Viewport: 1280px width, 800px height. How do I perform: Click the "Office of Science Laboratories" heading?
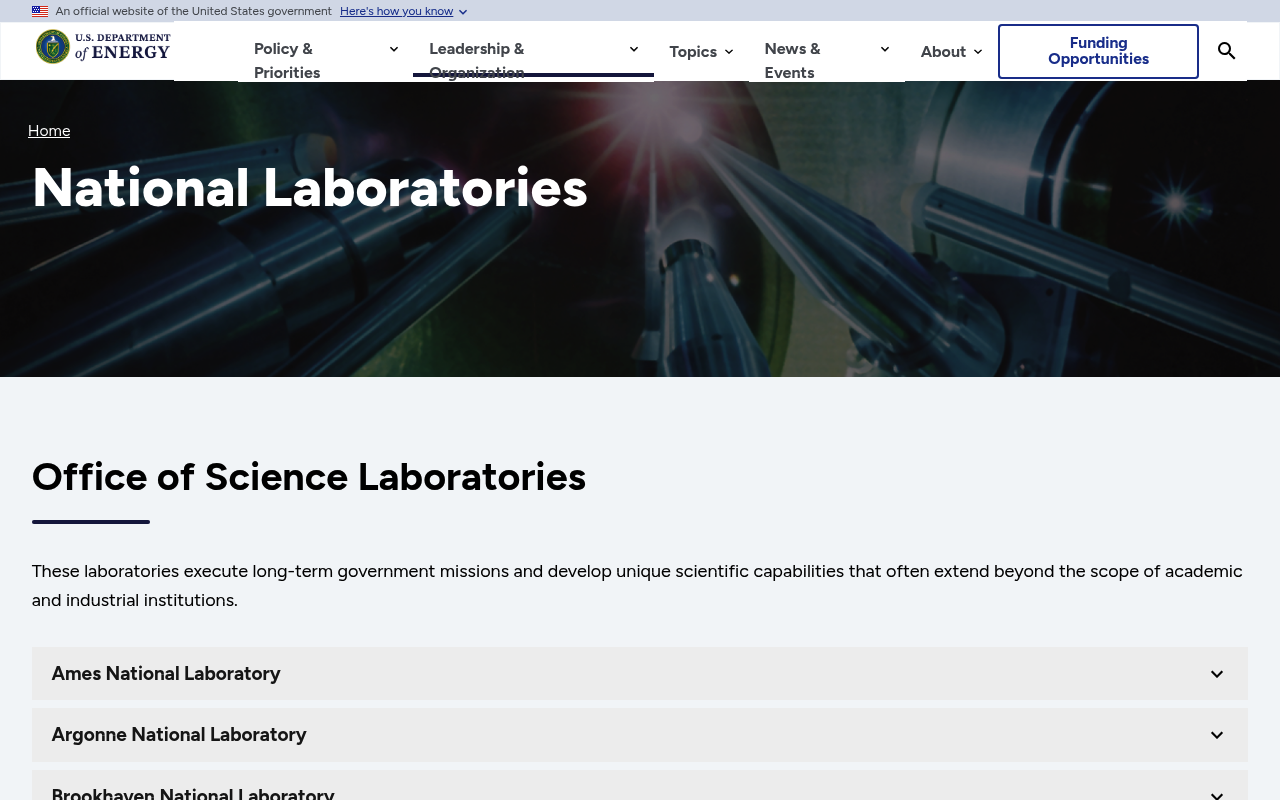(x=309, y=477)
